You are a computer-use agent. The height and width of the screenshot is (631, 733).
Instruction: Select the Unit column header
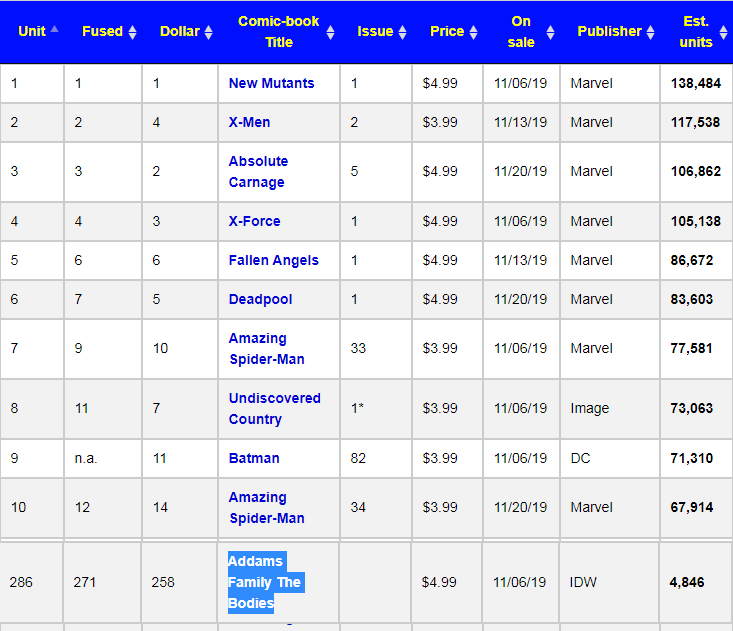[x=32, y=31]
